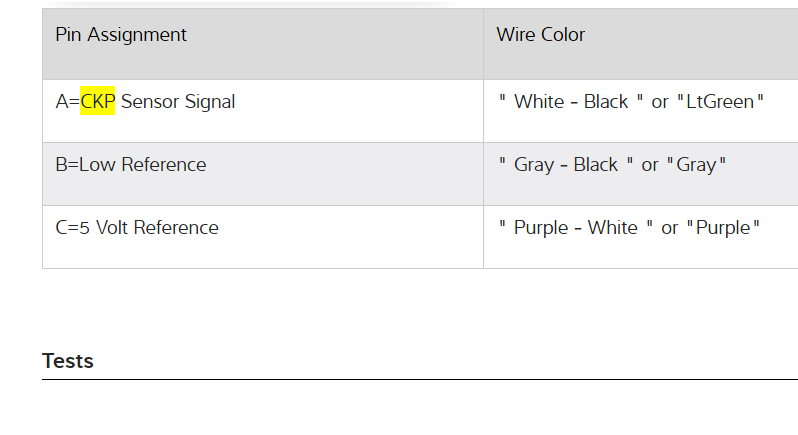Click the word "or" in the LtGreen row
Screen dimensions: 798x435
[x=660, y=102]
